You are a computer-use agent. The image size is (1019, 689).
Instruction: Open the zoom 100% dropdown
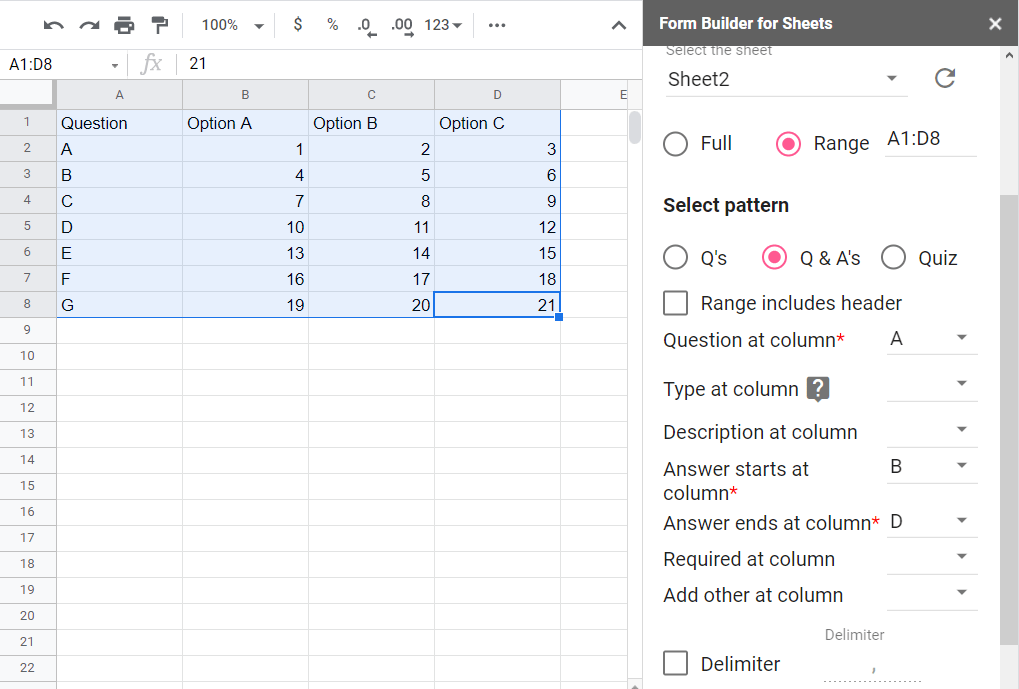click(233, 25)
